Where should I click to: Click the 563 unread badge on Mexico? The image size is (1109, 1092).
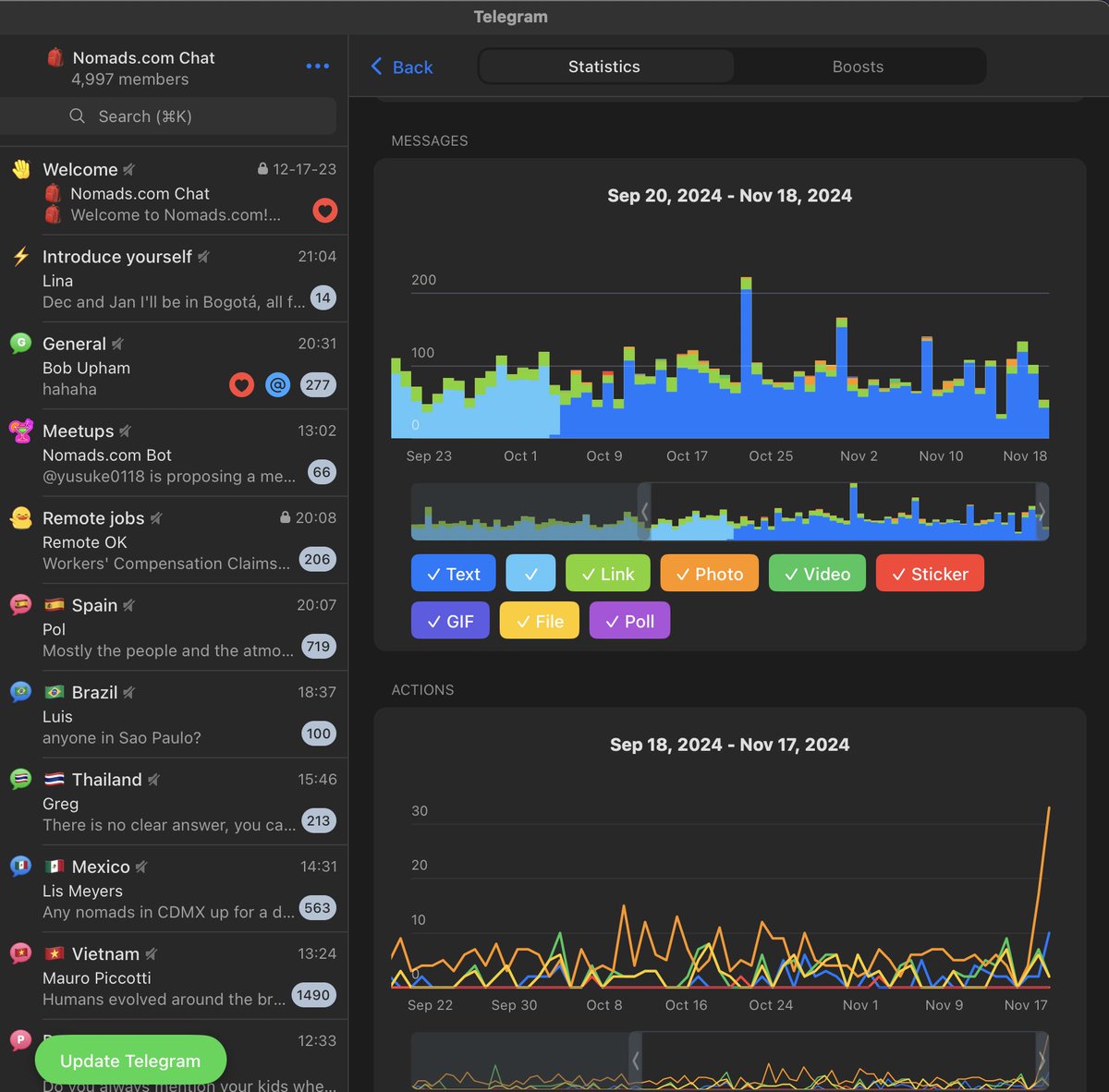[x=318, y=908]
